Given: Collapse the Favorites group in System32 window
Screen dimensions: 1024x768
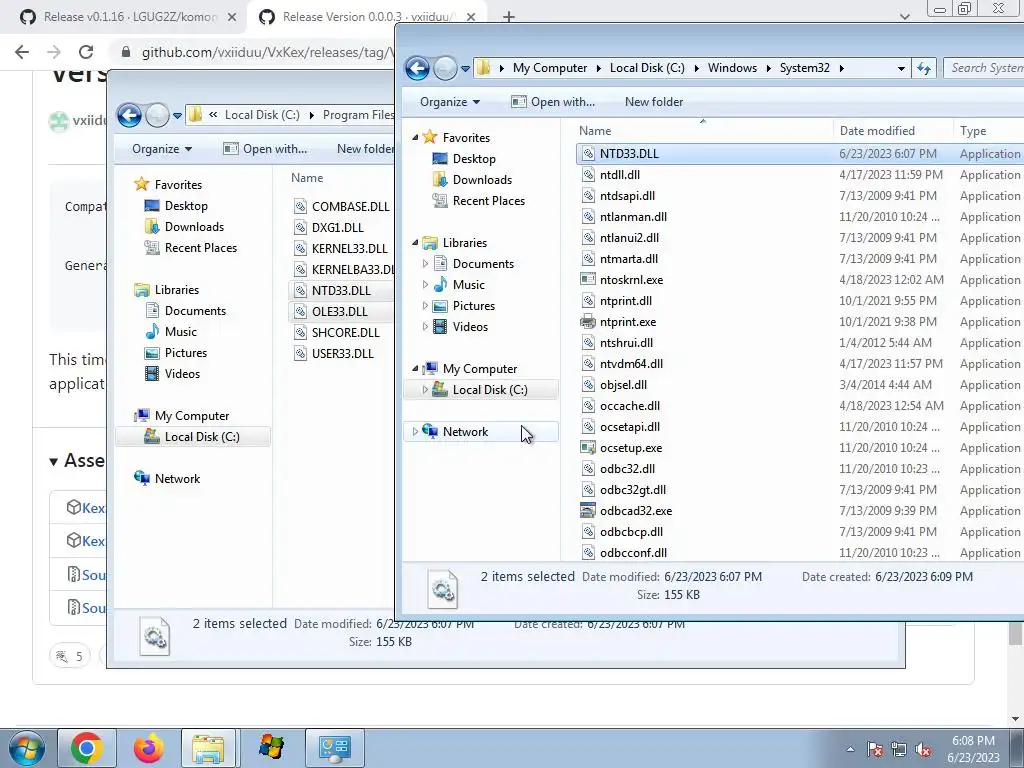Looking at the screenshot, I should tap(415, 137).
